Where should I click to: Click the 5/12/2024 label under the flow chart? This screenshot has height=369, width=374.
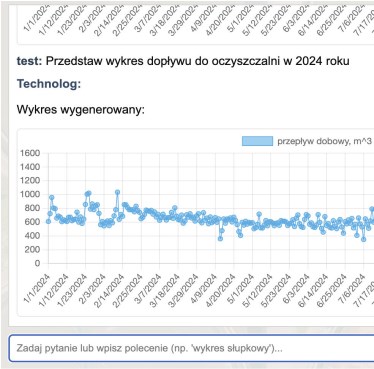click(258, 288)
